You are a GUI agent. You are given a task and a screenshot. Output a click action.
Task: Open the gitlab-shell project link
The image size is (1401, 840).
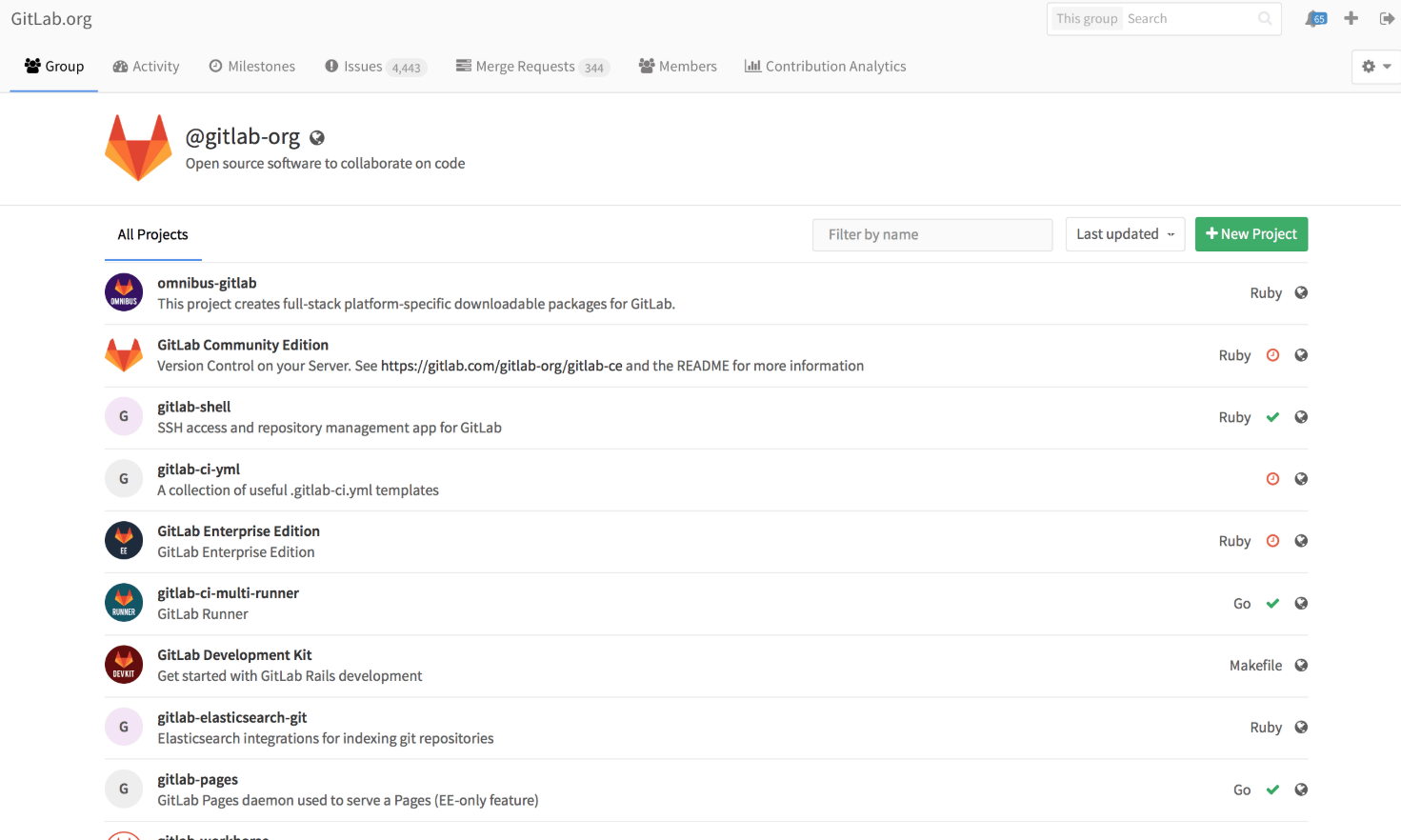coord(194,407)
